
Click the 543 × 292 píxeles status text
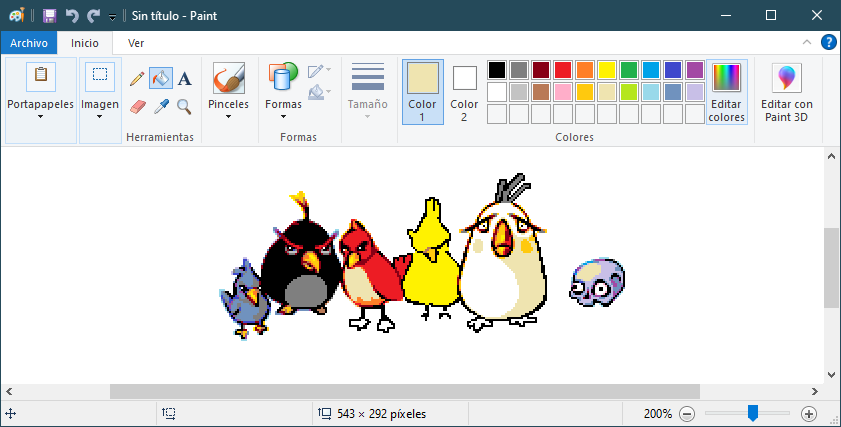point(382,414)
